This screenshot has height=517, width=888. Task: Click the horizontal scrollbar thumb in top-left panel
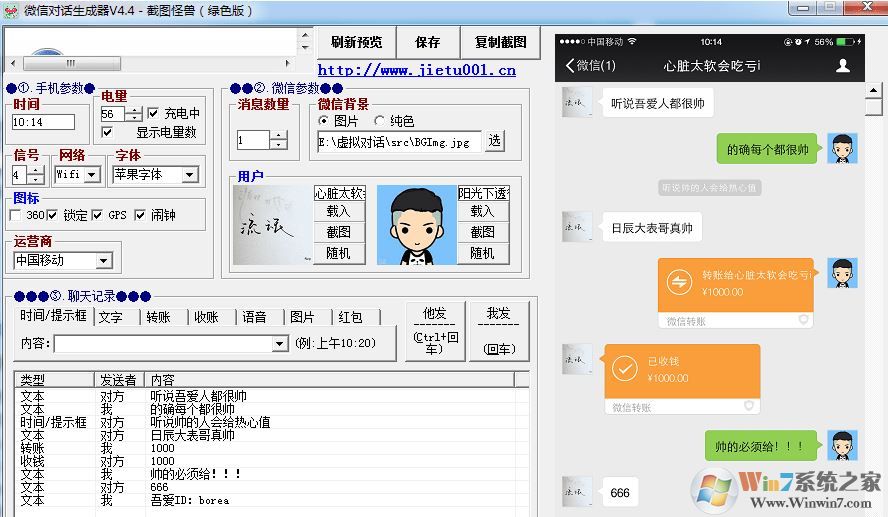coord(70,63)
